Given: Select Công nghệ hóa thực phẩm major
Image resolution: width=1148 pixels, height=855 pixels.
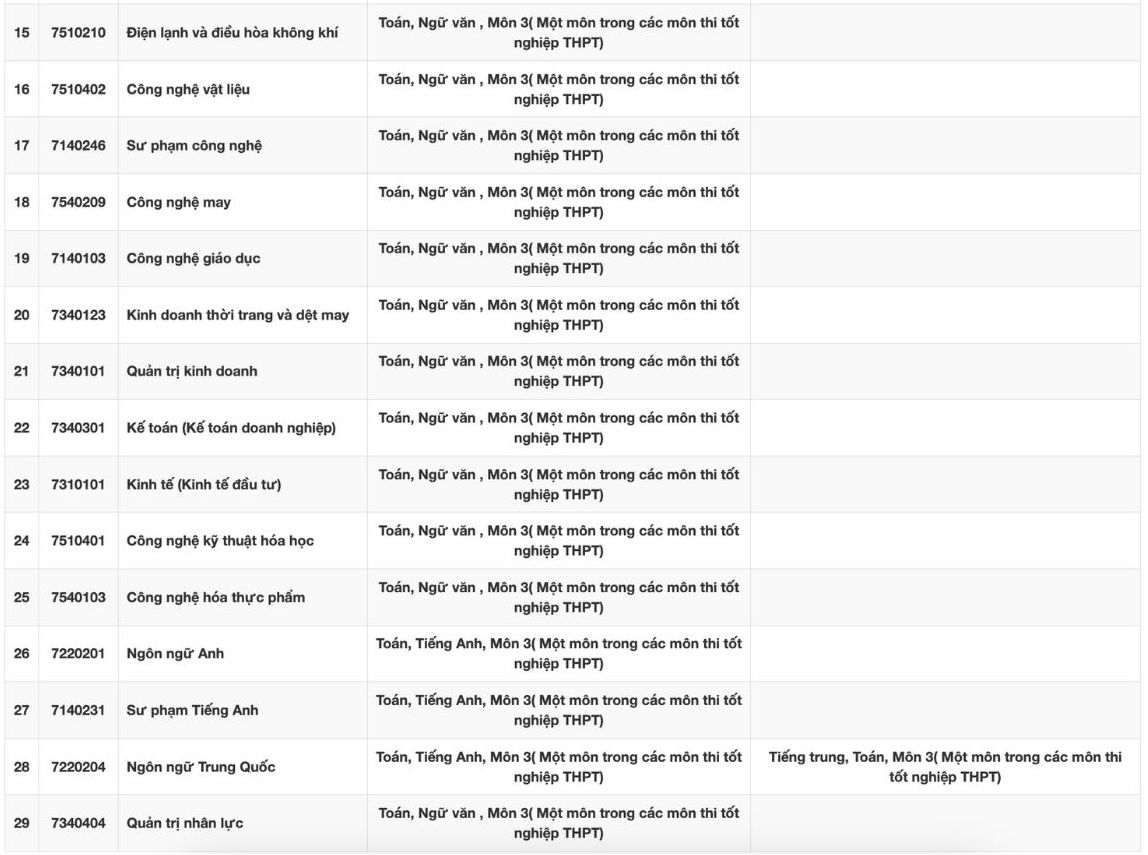Looking at the screenshot, I should 216,597.
